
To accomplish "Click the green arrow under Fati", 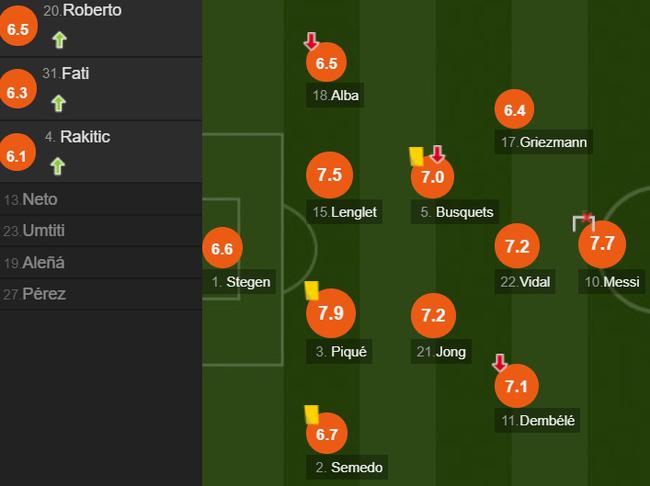I will (59, 102).
